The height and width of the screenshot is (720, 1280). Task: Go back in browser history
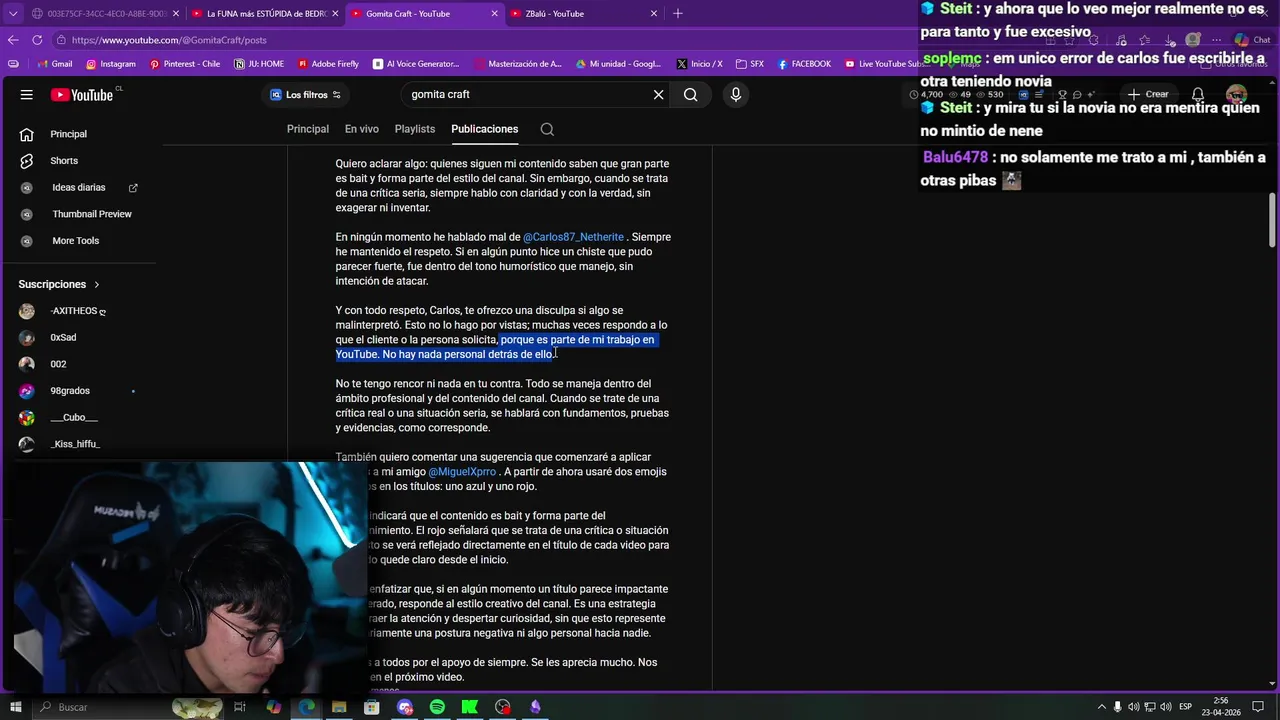(x=13, y=40)
